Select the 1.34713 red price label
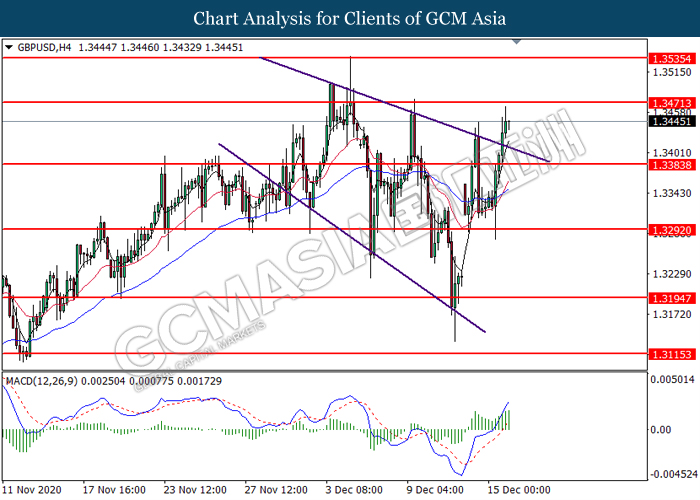Image resolution: width=700 pixels, height=500 pixels. click(x=672, y=103)
